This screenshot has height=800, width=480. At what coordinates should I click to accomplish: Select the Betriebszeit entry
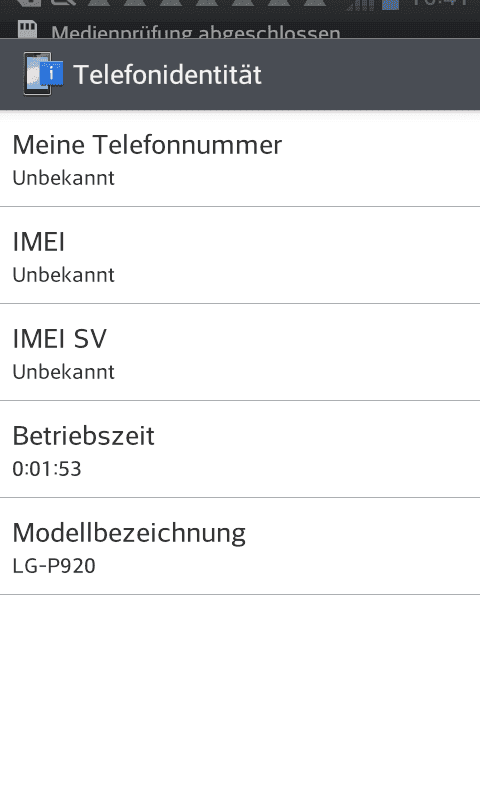[240, 449]
